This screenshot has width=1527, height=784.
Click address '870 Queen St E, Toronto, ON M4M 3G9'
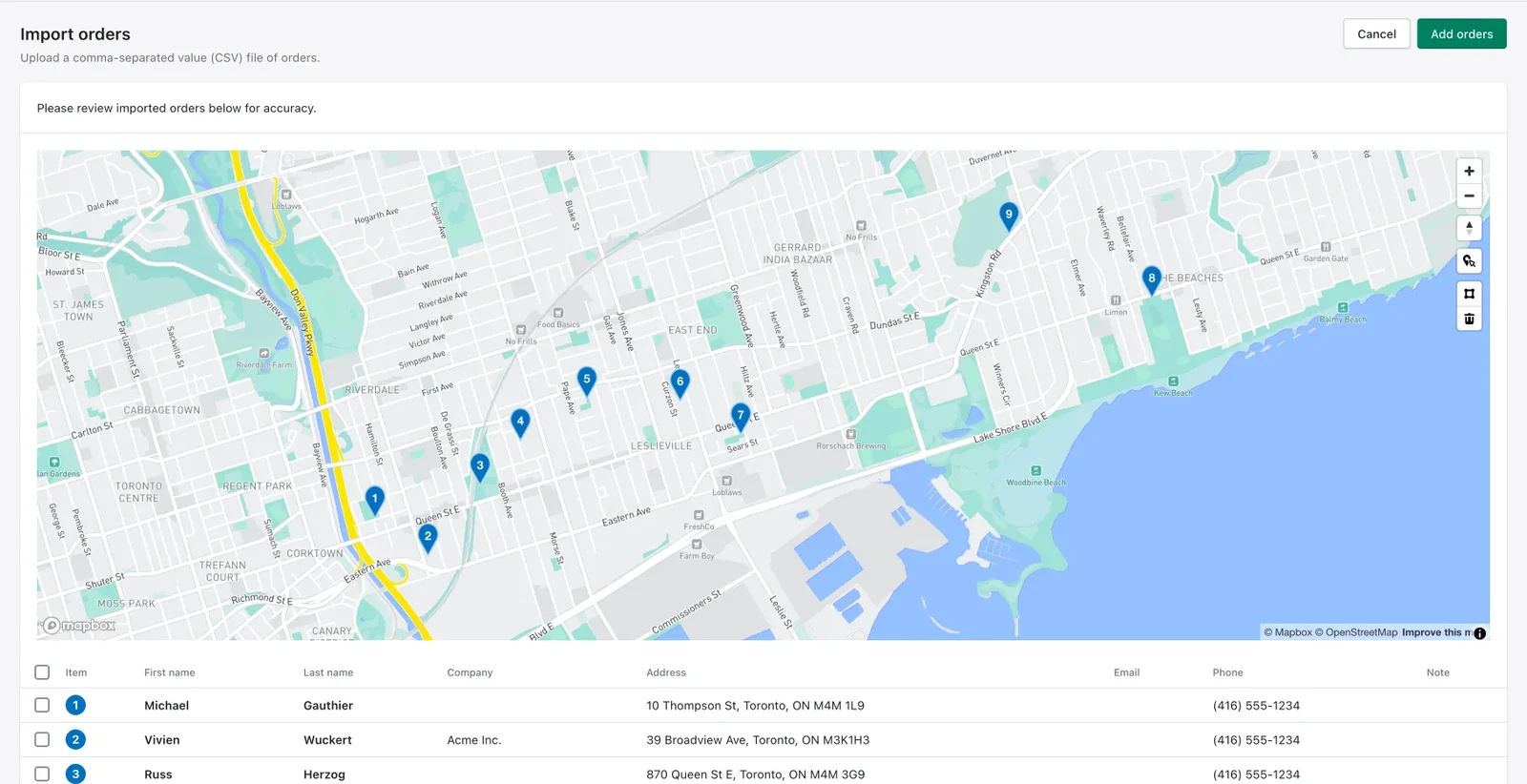point(755,774)
